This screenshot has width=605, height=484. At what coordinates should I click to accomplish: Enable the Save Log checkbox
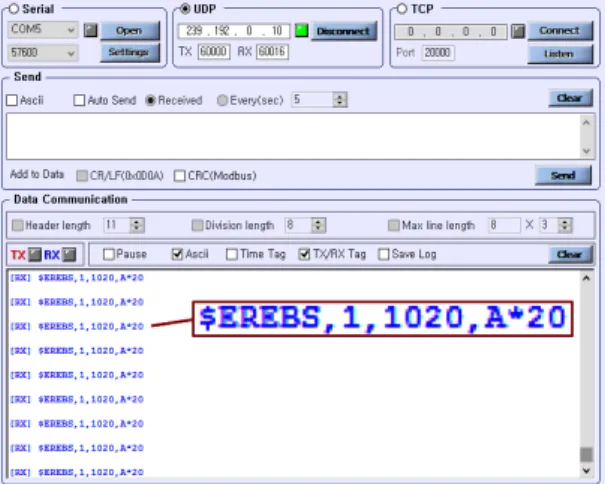pos(384,254)
